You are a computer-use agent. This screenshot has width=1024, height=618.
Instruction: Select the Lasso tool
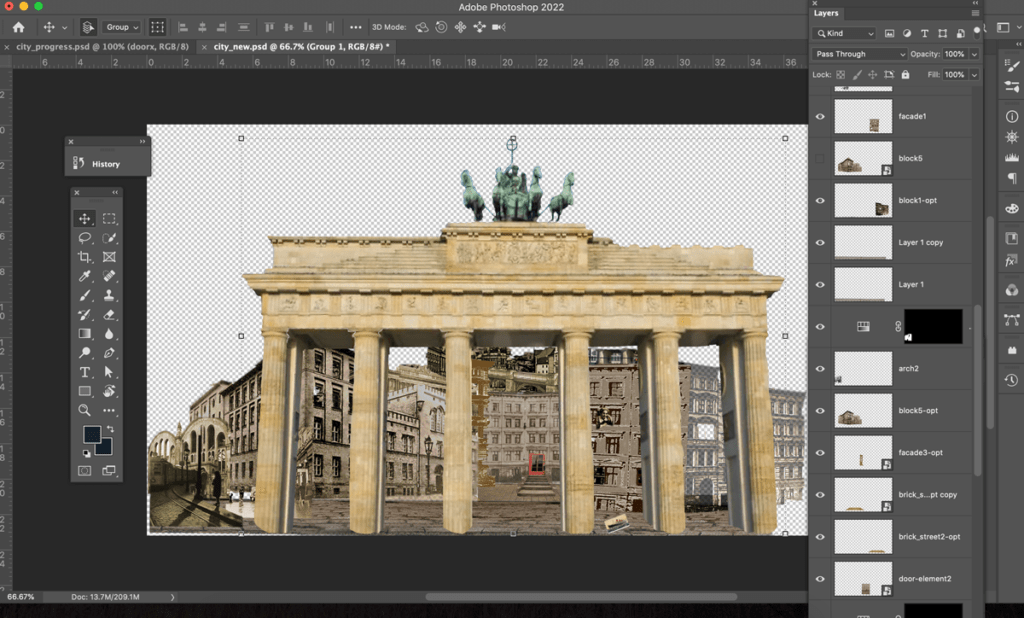[85, 238]
